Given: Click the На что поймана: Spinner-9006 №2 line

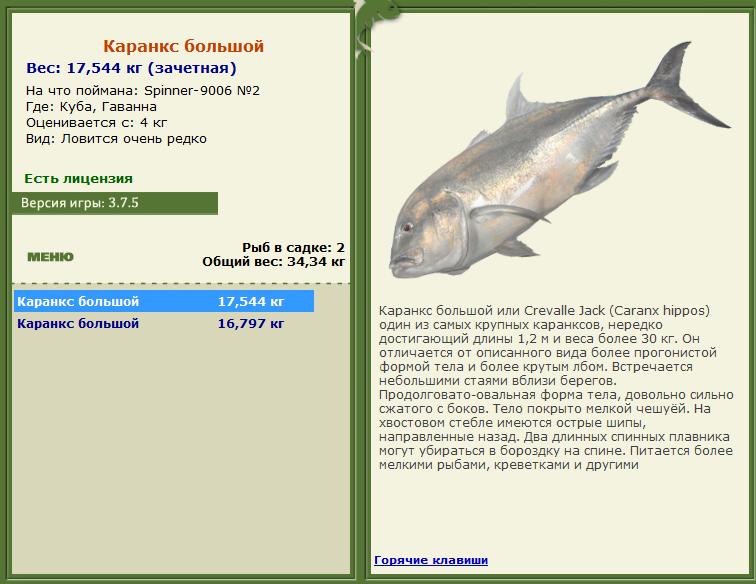Looking at the screenshot, I should (143, 91).
